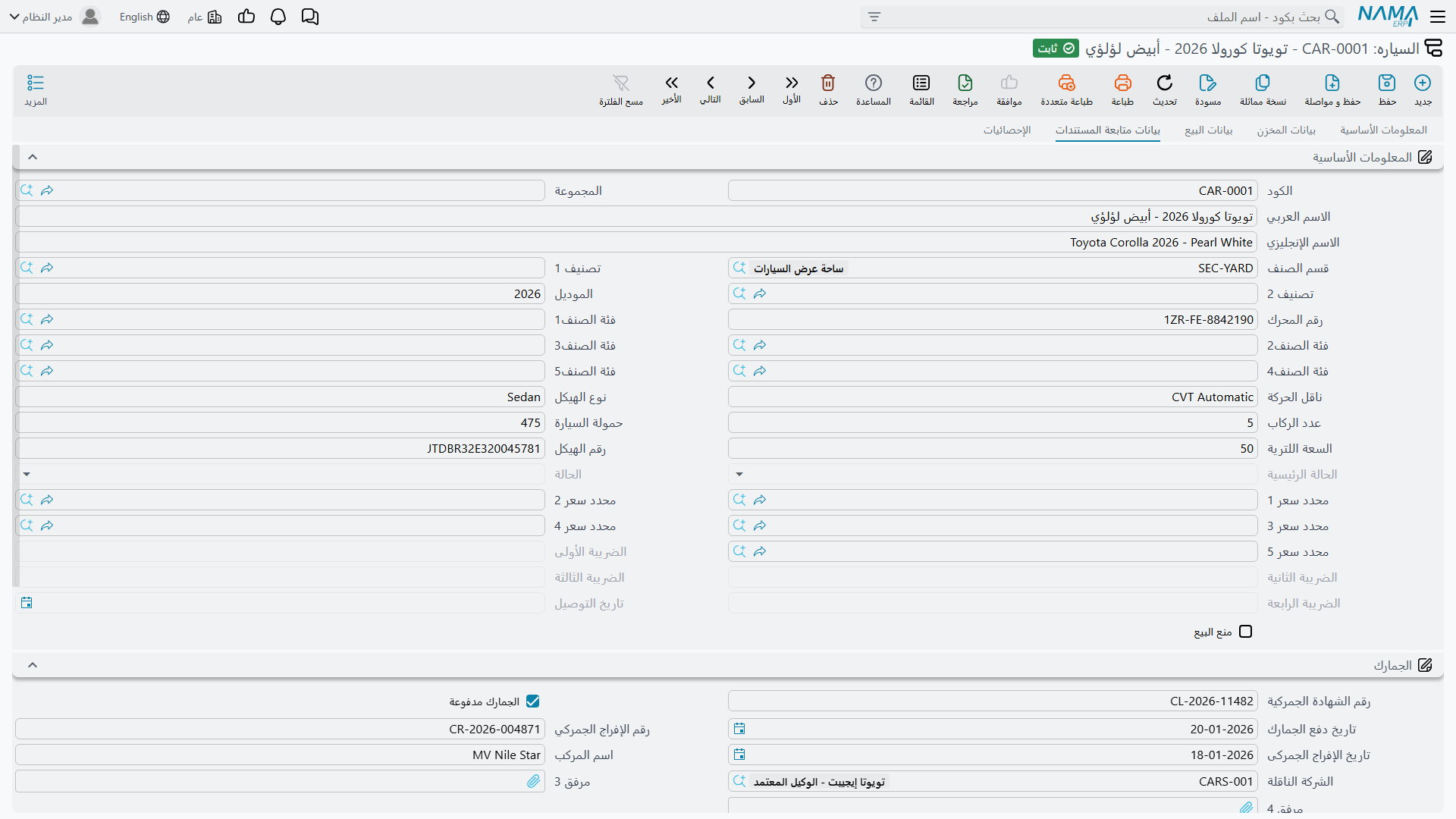The height and width of the screenshot is (819, 1456).
Task: Click lookup icon in الشركة الناقلة field
Action: click(739, 781)
